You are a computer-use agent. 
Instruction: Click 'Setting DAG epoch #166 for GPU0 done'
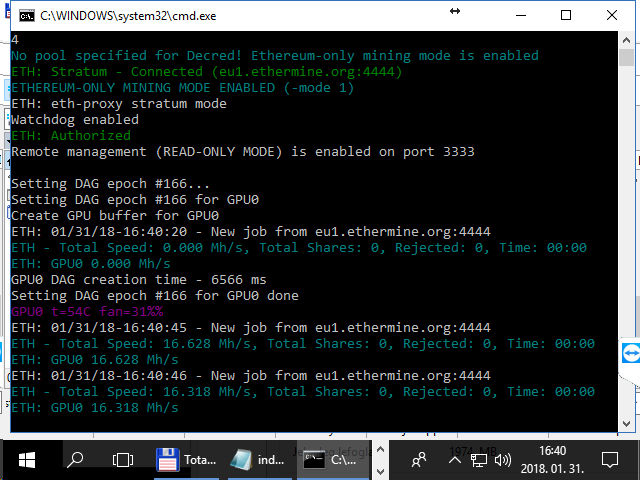(x=155, y=296)
